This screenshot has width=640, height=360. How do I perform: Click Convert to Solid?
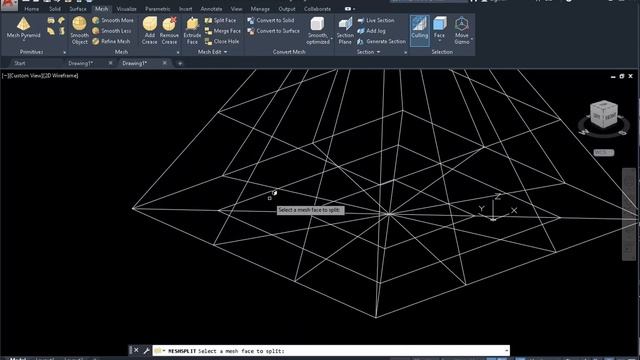[x=271, y=20]
